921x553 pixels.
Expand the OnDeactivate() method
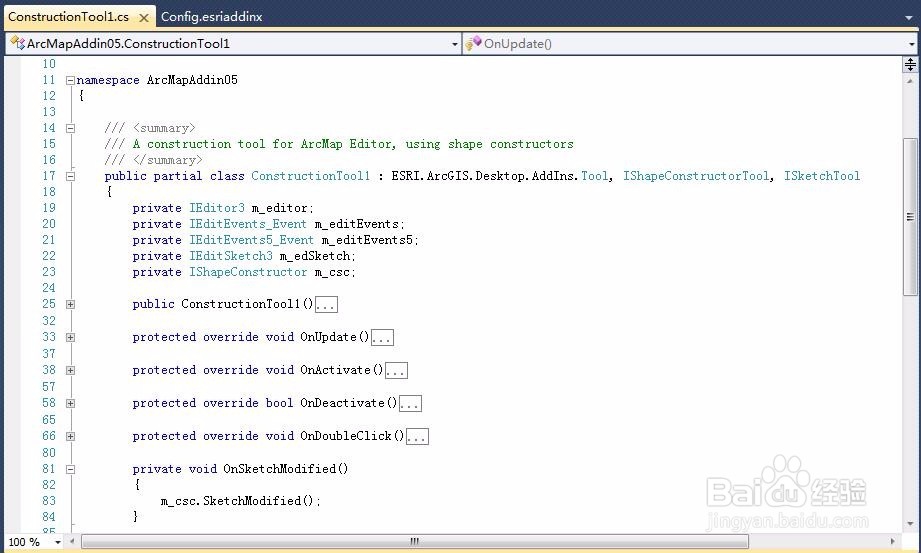70,403
